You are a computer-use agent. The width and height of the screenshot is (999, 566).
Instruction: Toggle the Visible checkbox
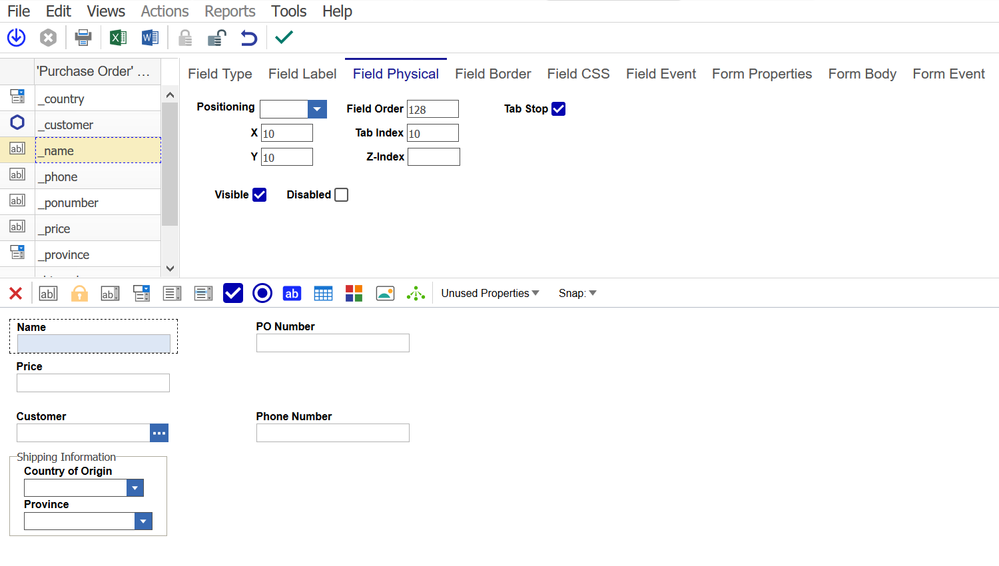[259, 195]
